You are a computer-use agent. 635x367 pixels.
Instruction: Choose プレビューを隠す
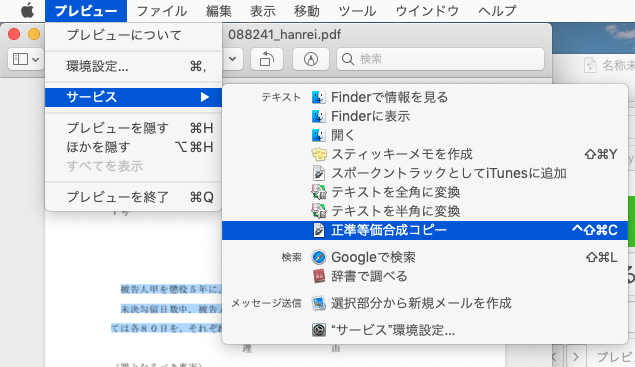(x=133, y=128)
